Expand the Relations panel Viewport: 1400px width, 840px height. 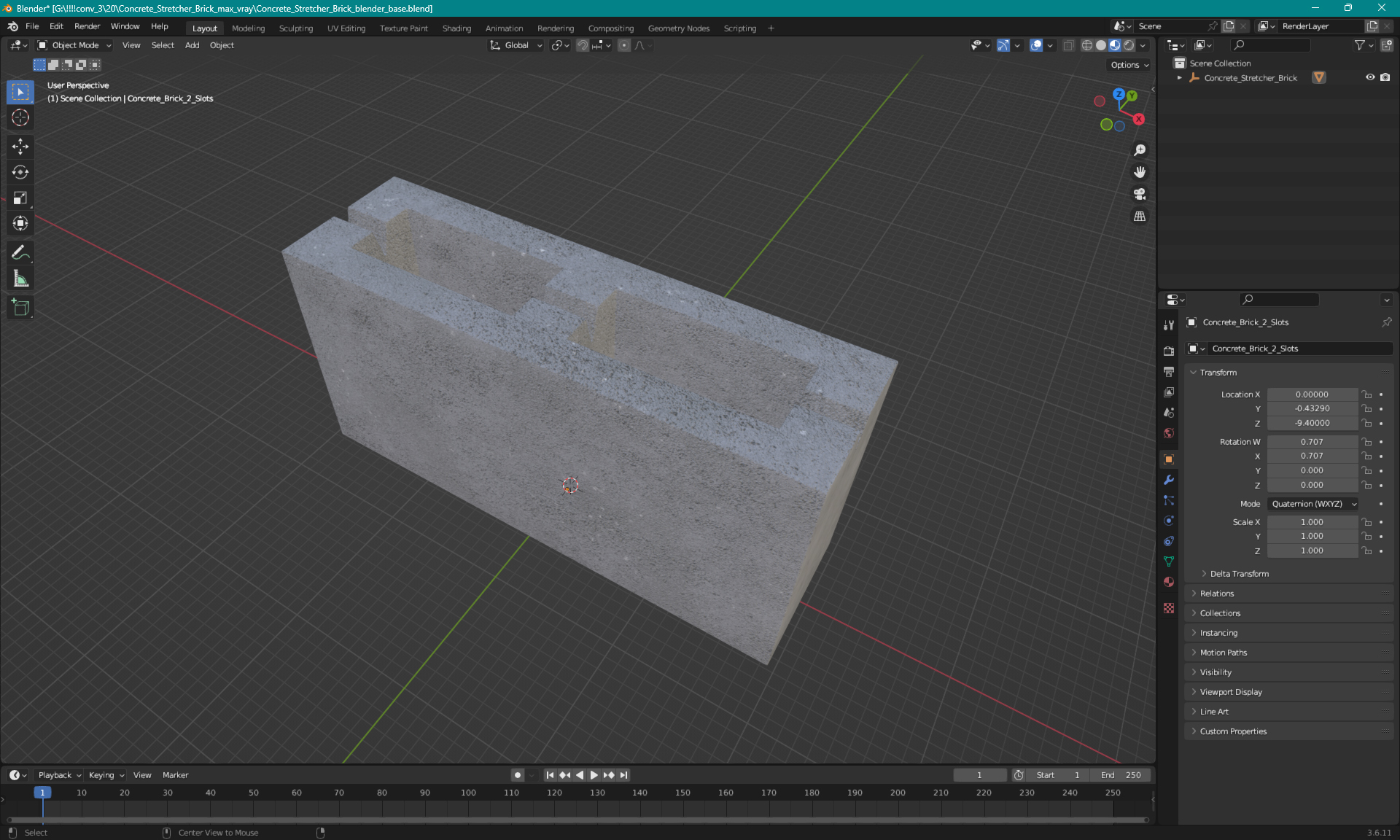(1289, 594)
